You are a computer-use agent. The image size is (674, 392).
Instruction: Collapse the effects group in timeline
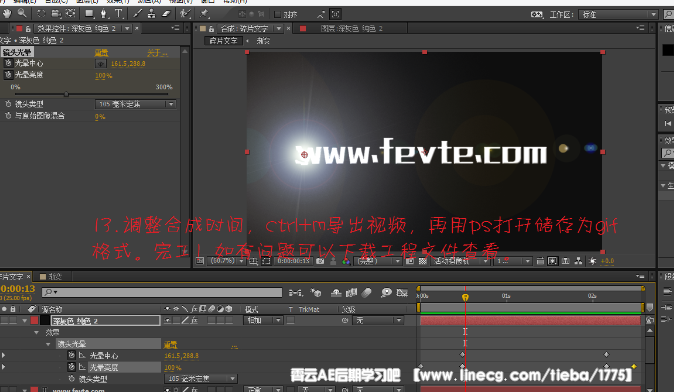[x=37, y=332]
